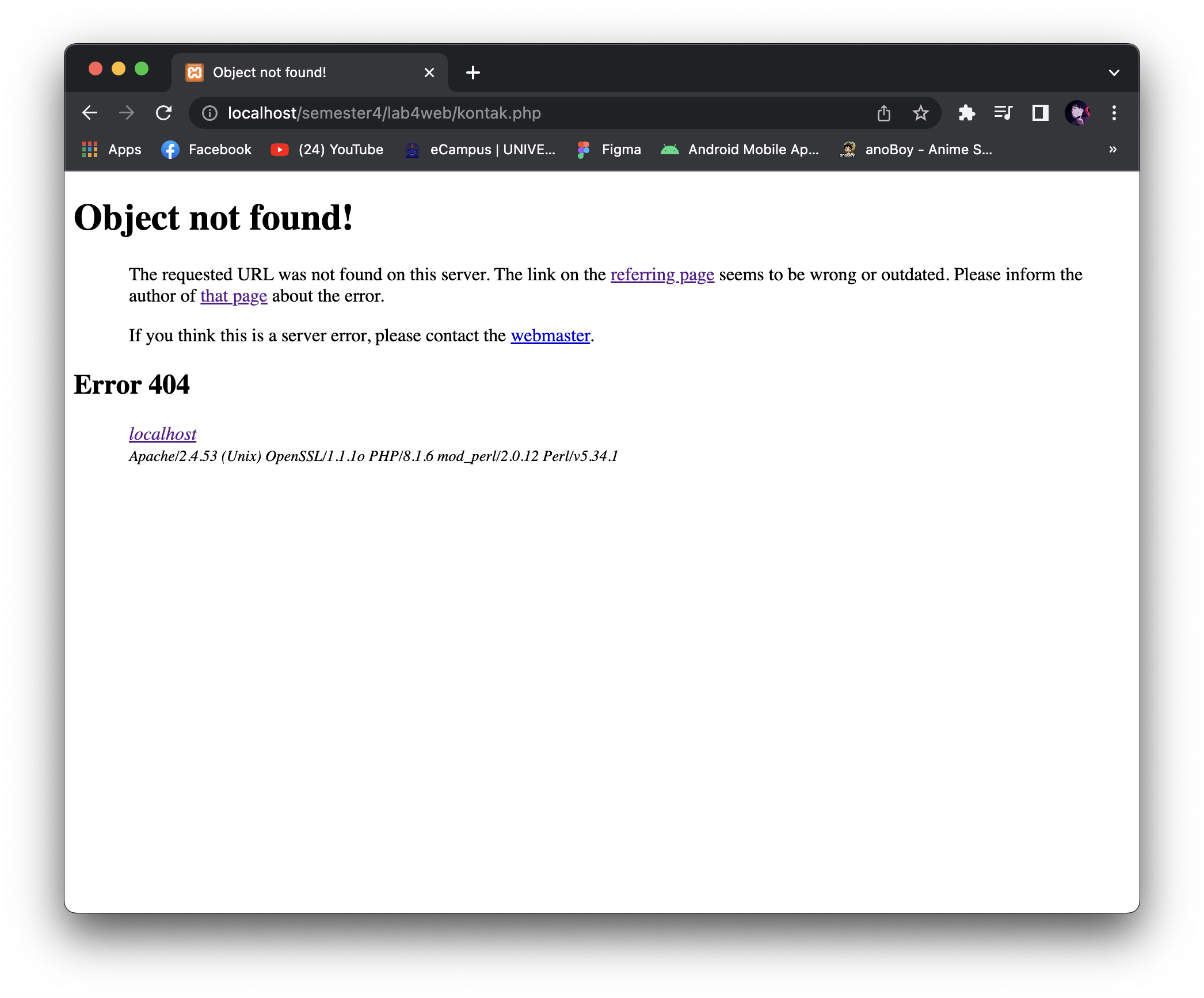Go back to the previous page

tap(90, 113)
